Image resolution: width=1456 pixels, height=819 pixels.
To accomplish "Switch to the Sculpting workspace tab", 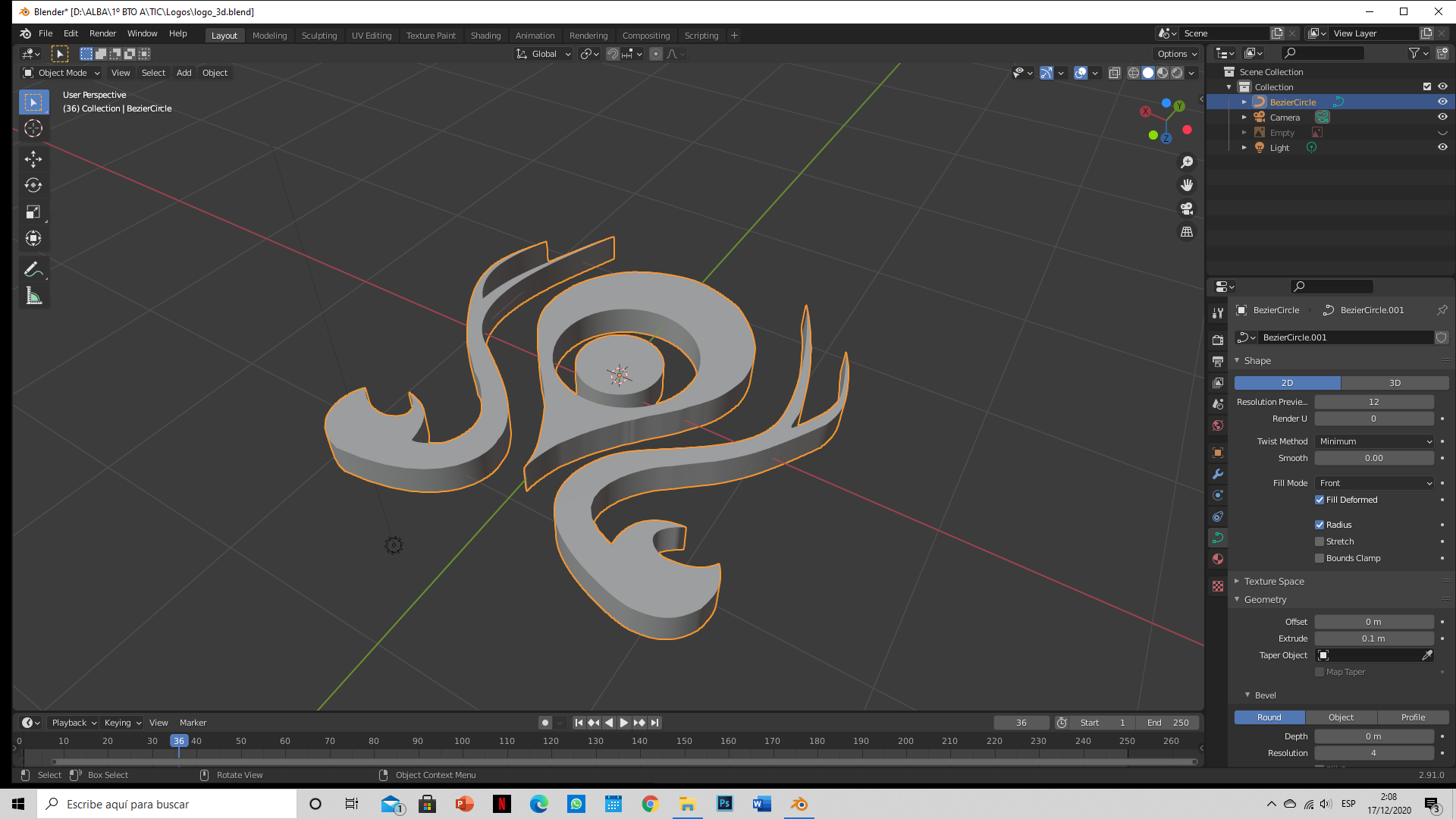I will click(318, 36).
